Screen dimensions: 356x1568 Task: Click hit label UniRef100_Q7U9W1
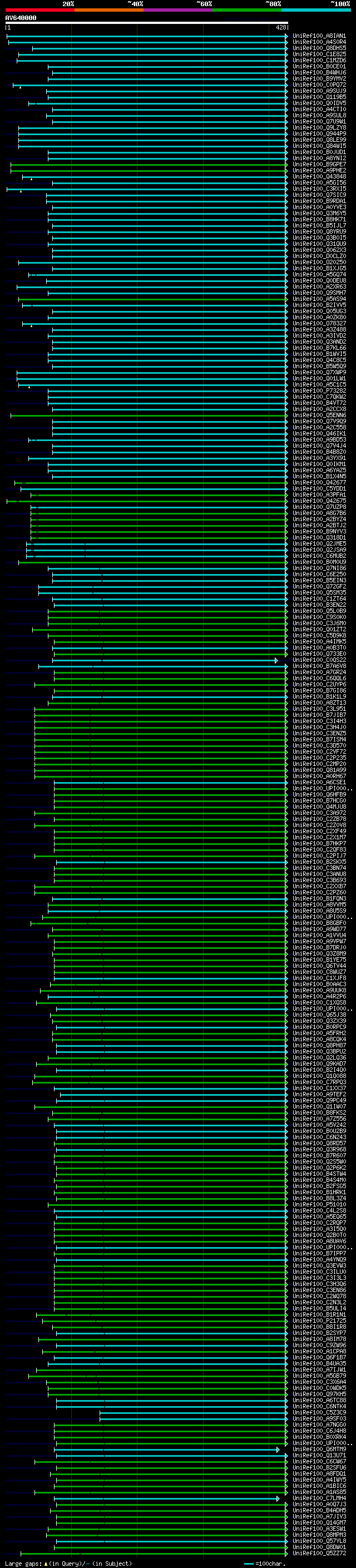coord(319,121)
